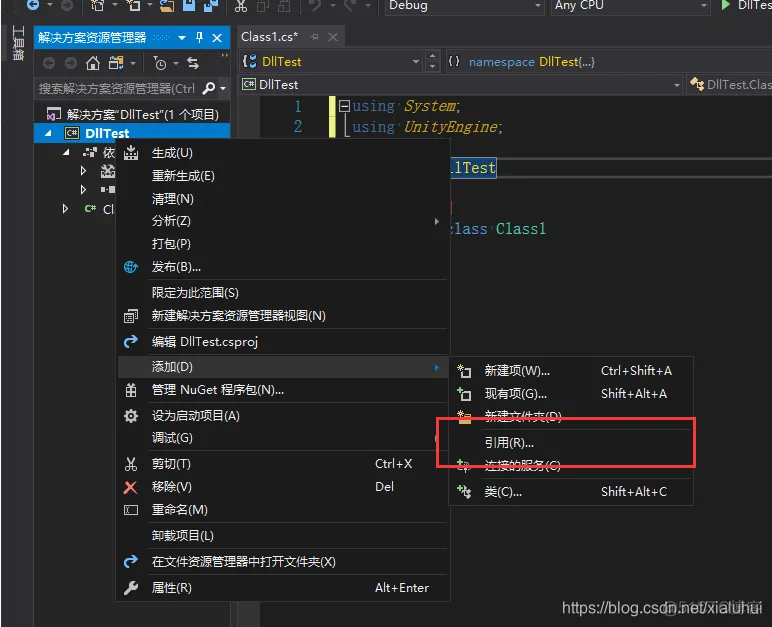Toggle the pending changes filter clock icon
772x627 pixels.
pos(160,63)
